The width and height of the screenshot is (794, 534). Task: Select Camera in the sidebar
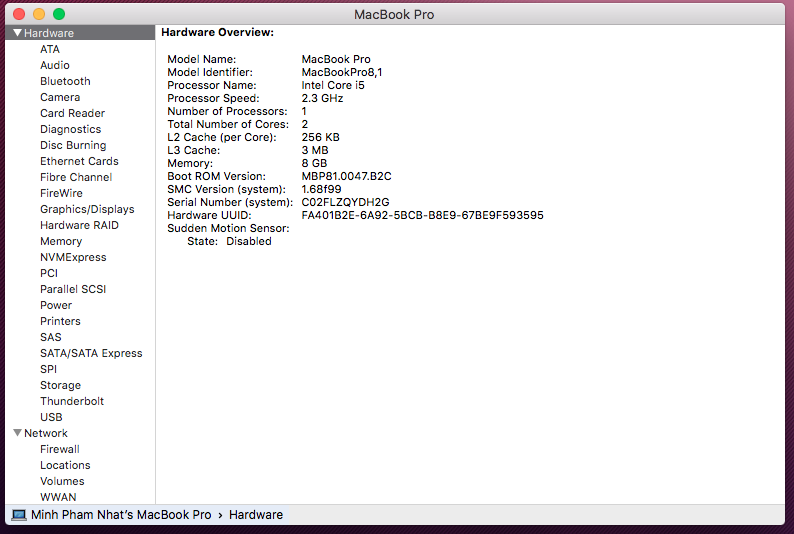coord(60,97)
